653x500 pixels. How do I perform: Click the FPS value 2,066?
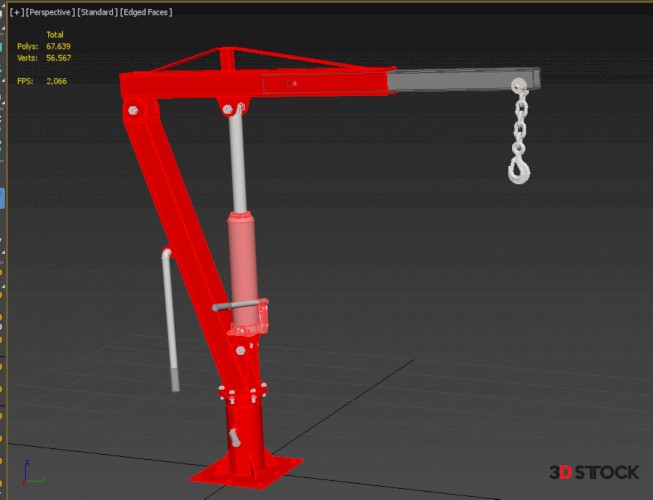[56, 81]
